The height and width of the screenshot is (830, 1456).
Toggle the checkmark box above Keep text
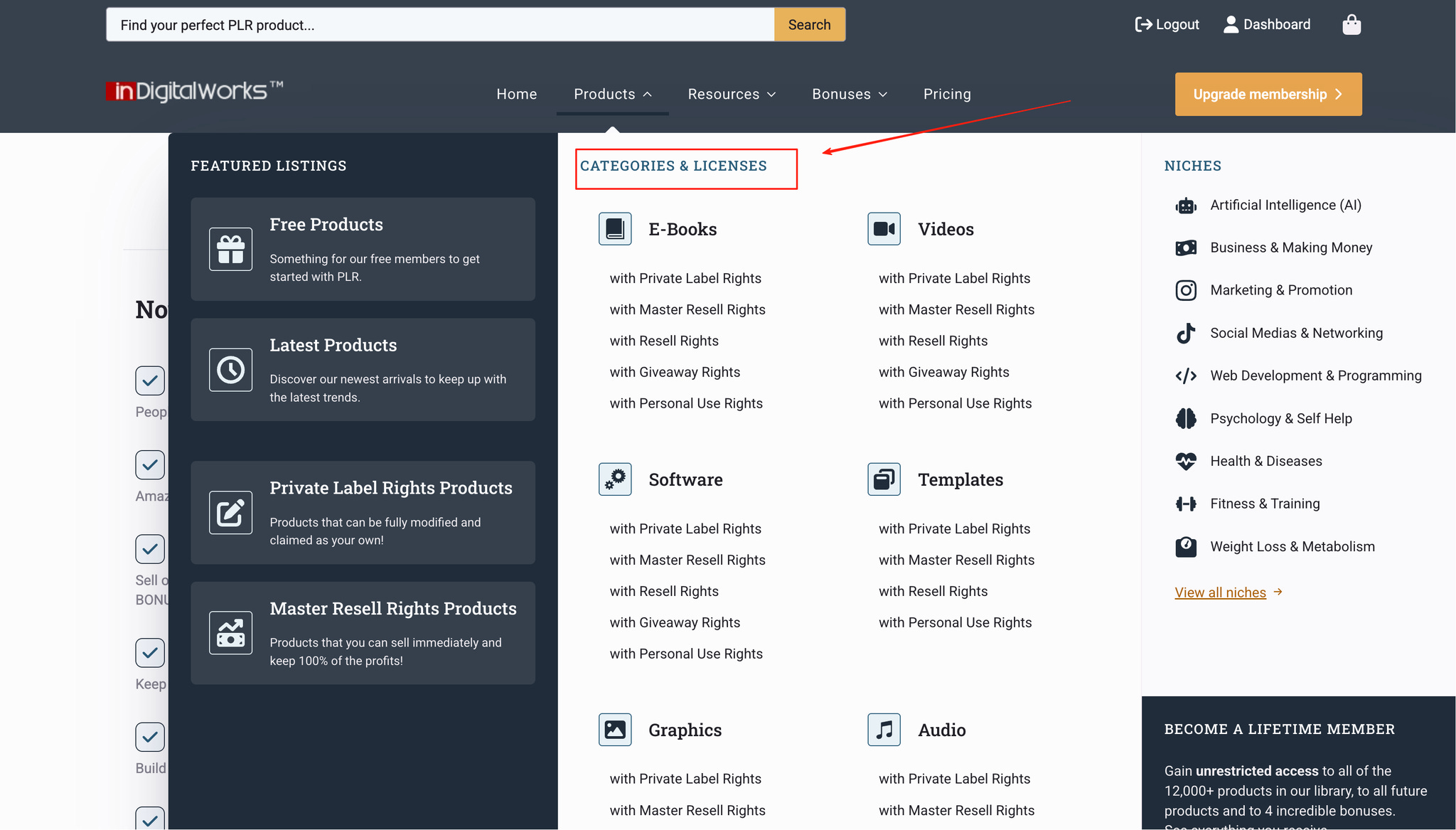(x=150, y=652)
